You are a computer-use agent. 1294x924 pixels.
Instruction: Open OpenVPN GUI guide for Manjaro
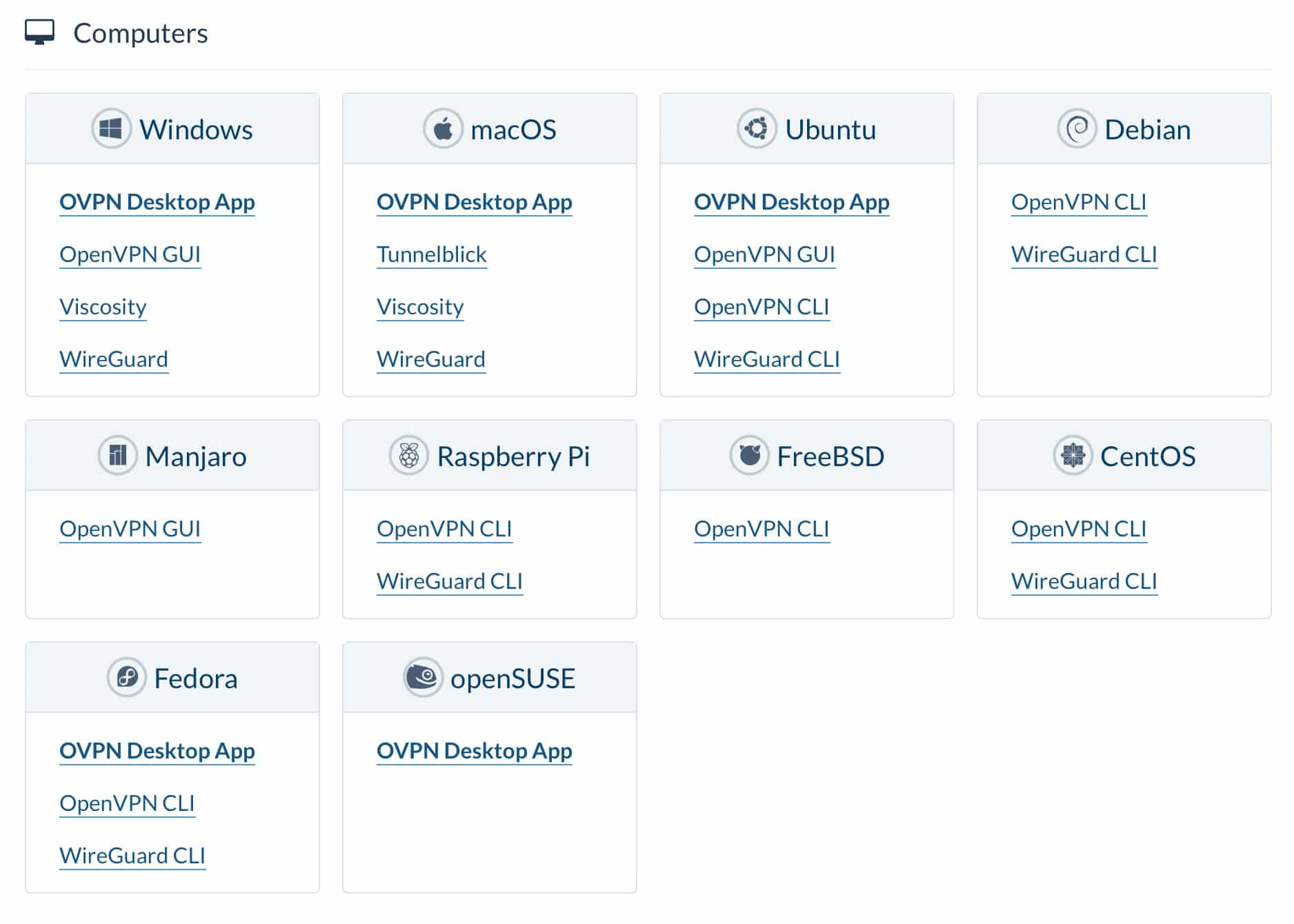[130, 529]
